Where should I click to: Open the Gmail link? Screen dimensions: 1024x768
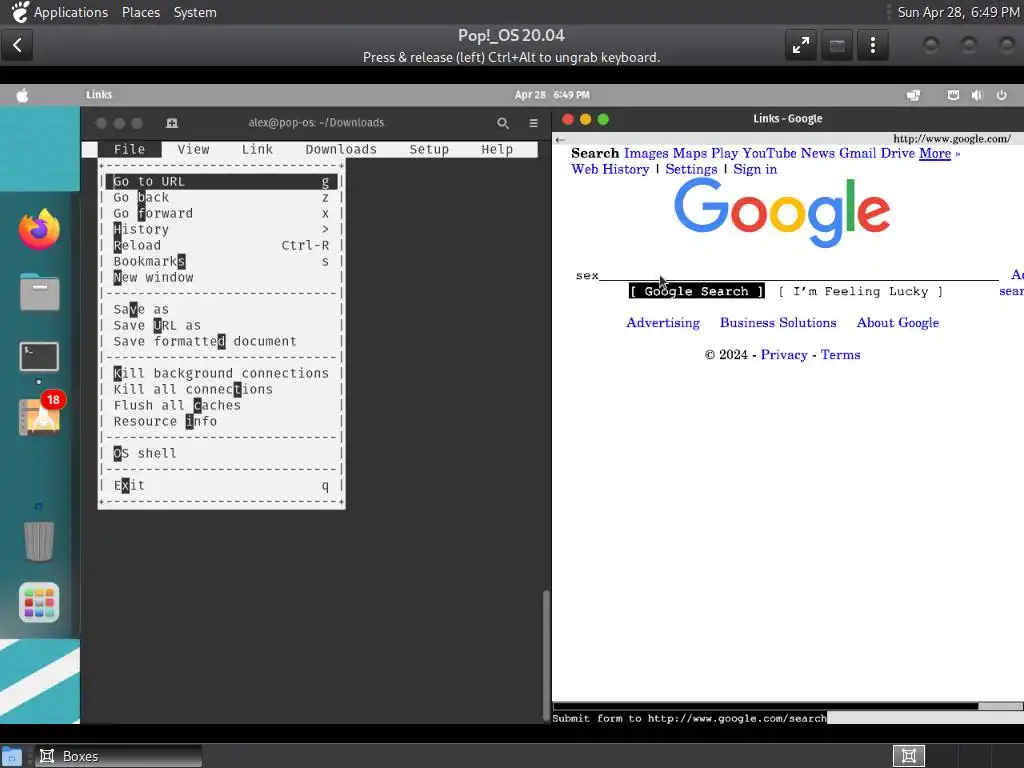pos(857,153)
